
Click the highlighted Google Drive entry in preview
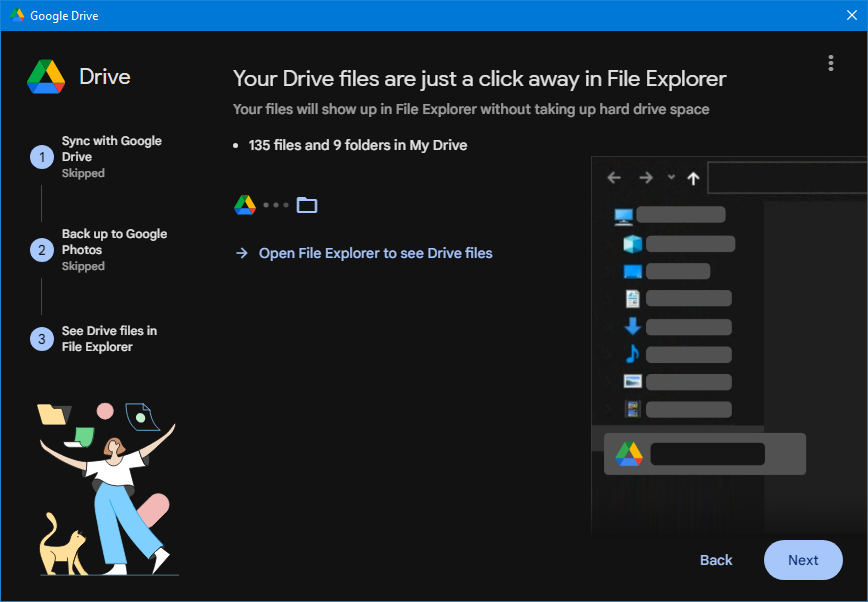point(704,453)
